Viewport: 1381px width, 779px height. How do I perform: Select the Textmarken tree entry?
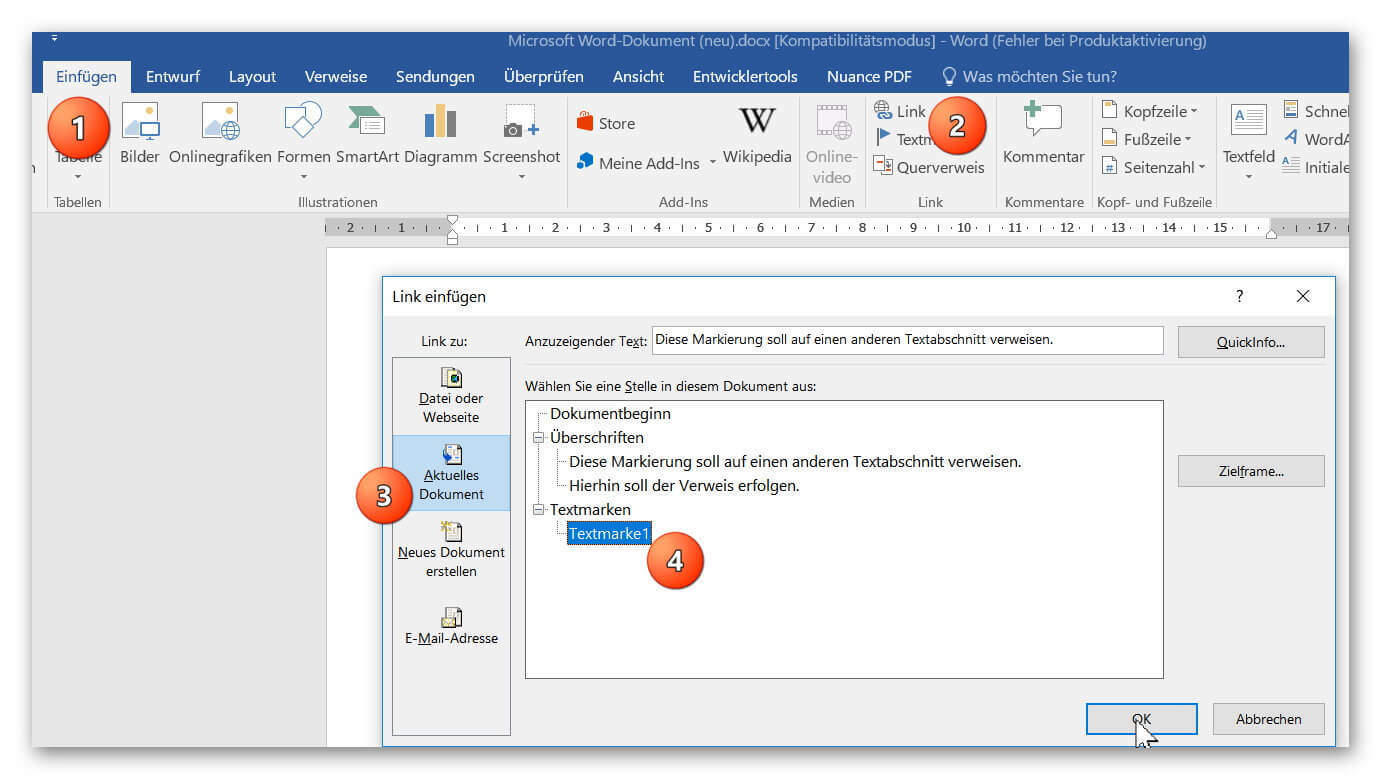pos(590,509)
